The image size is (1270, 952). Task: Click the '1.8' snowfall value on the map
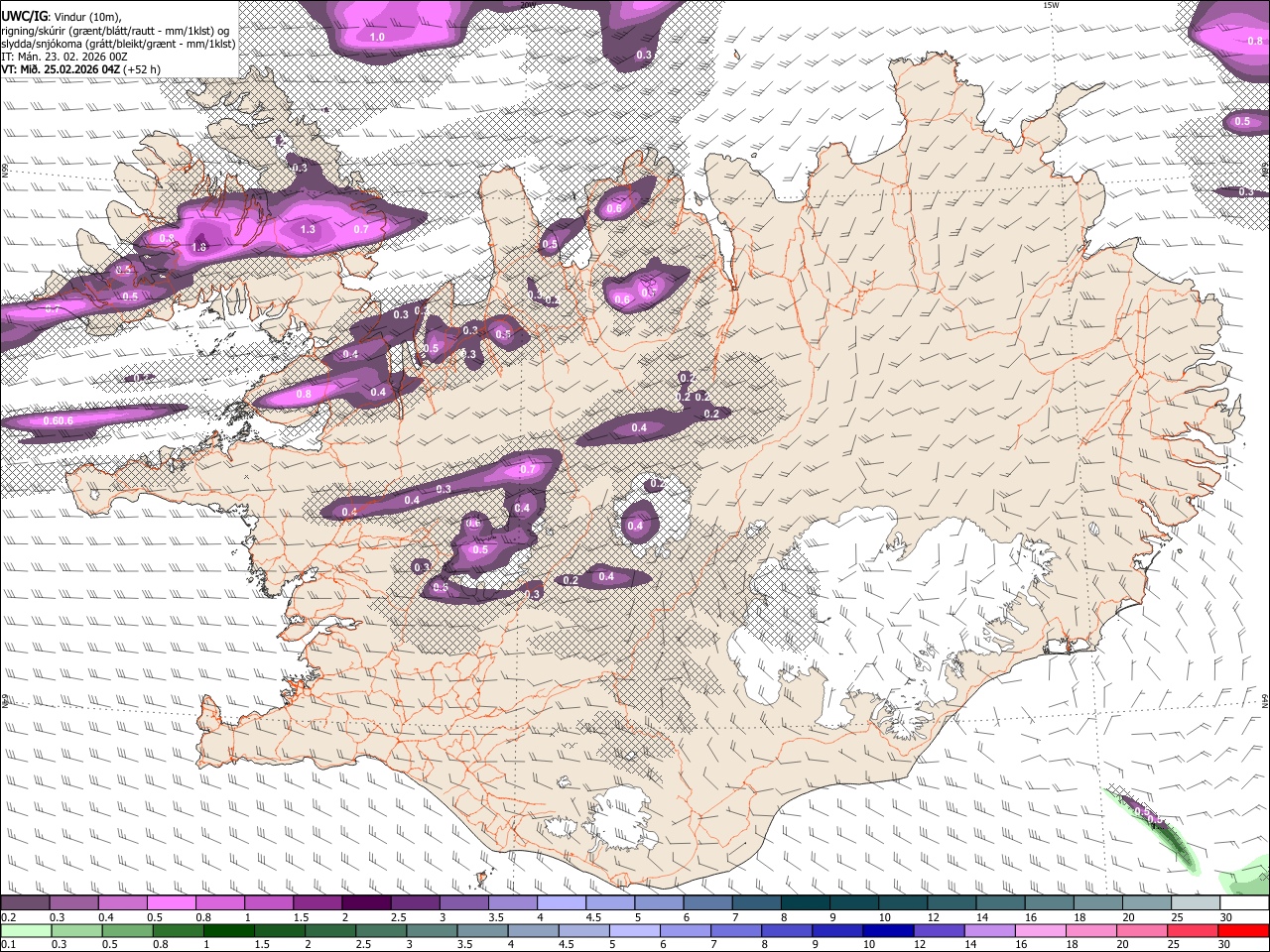198,247
